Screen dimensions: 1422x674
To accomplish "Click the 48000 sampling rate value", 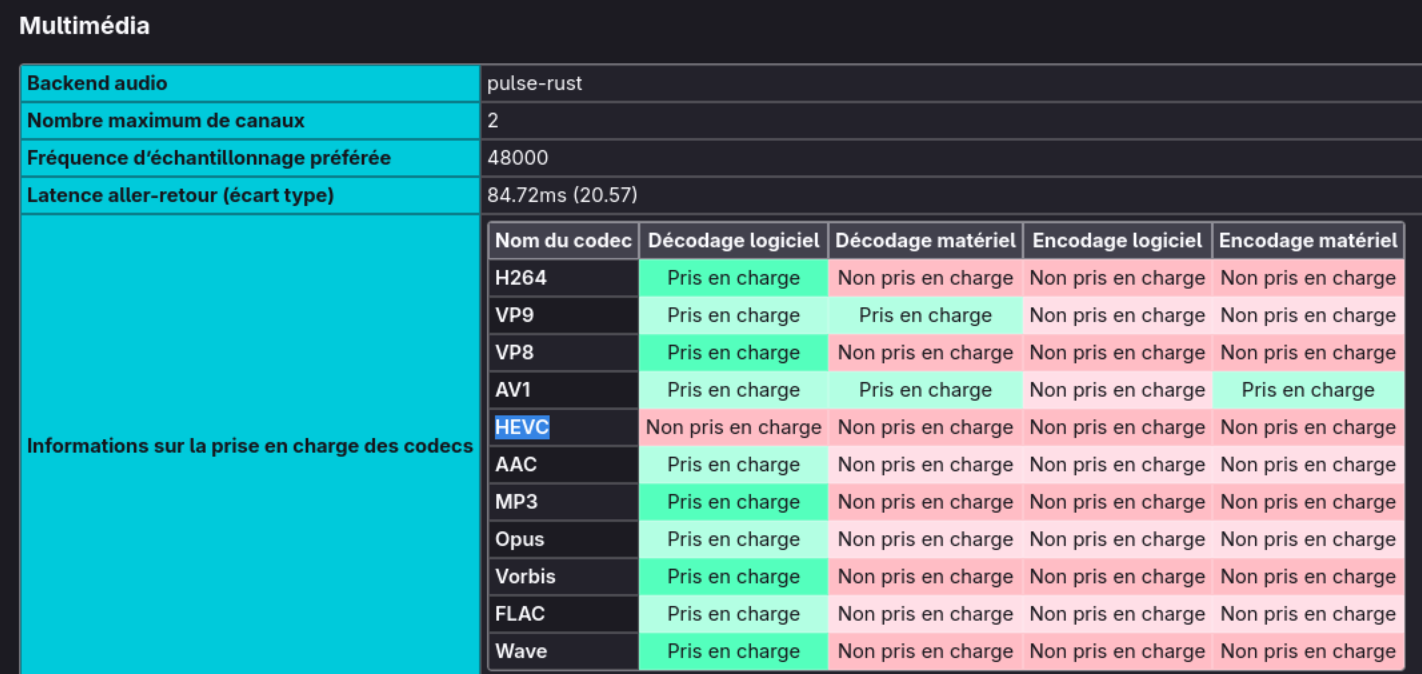I will 517,158.
